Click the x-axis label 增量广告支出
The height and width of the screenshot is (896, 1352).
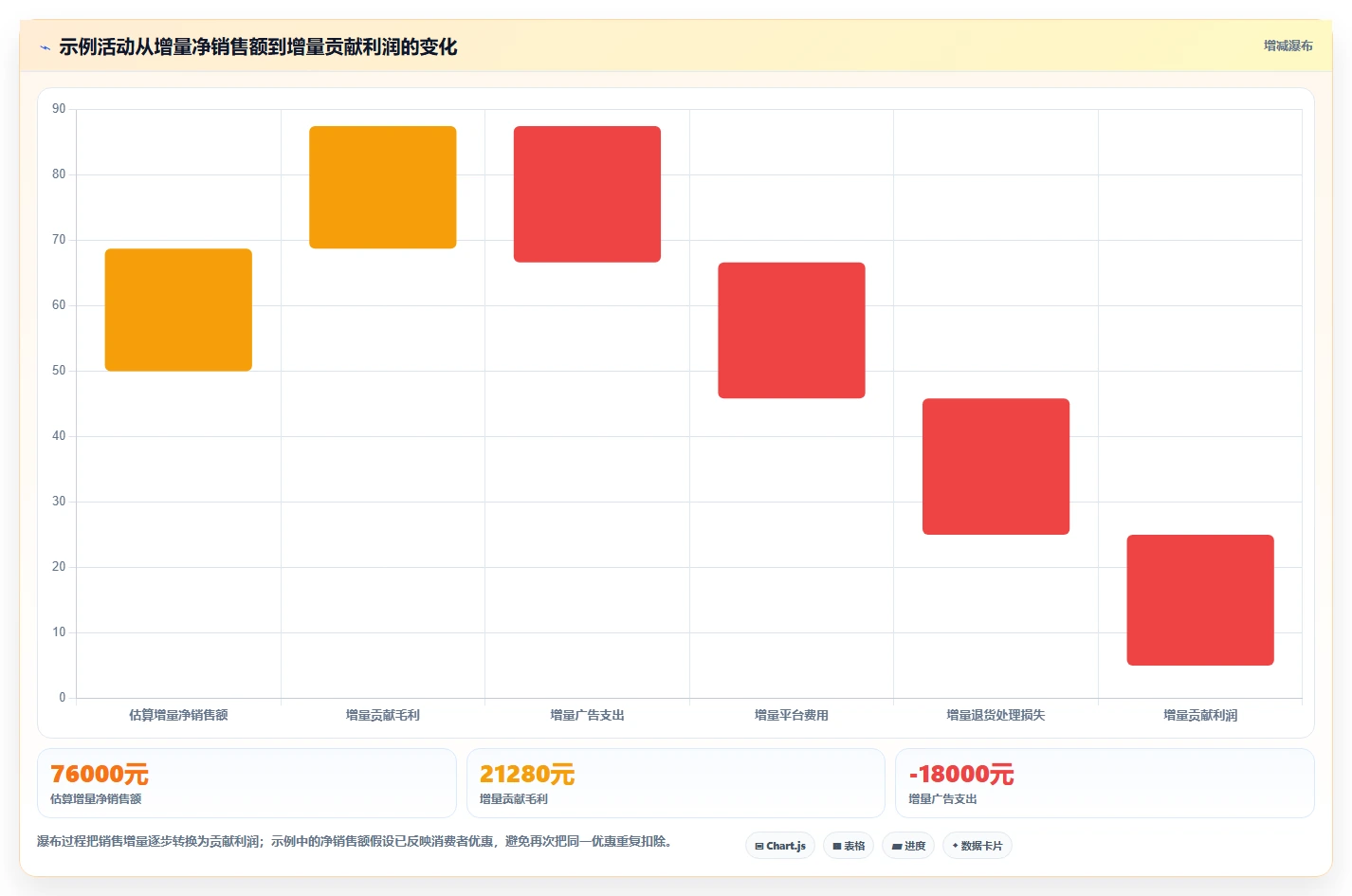587,715
